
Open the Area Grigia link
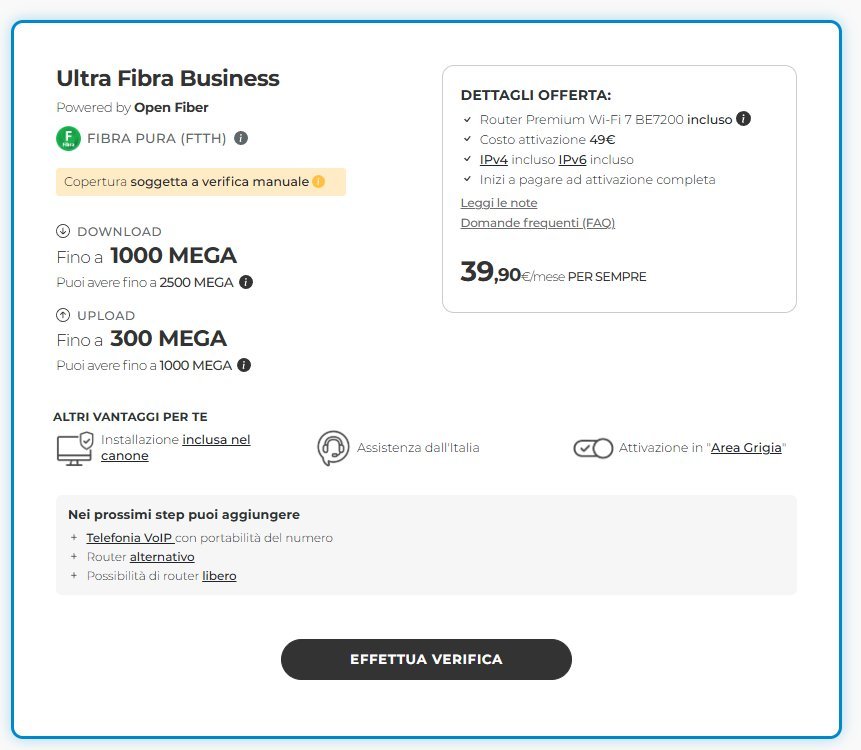(x=746, y=448)
